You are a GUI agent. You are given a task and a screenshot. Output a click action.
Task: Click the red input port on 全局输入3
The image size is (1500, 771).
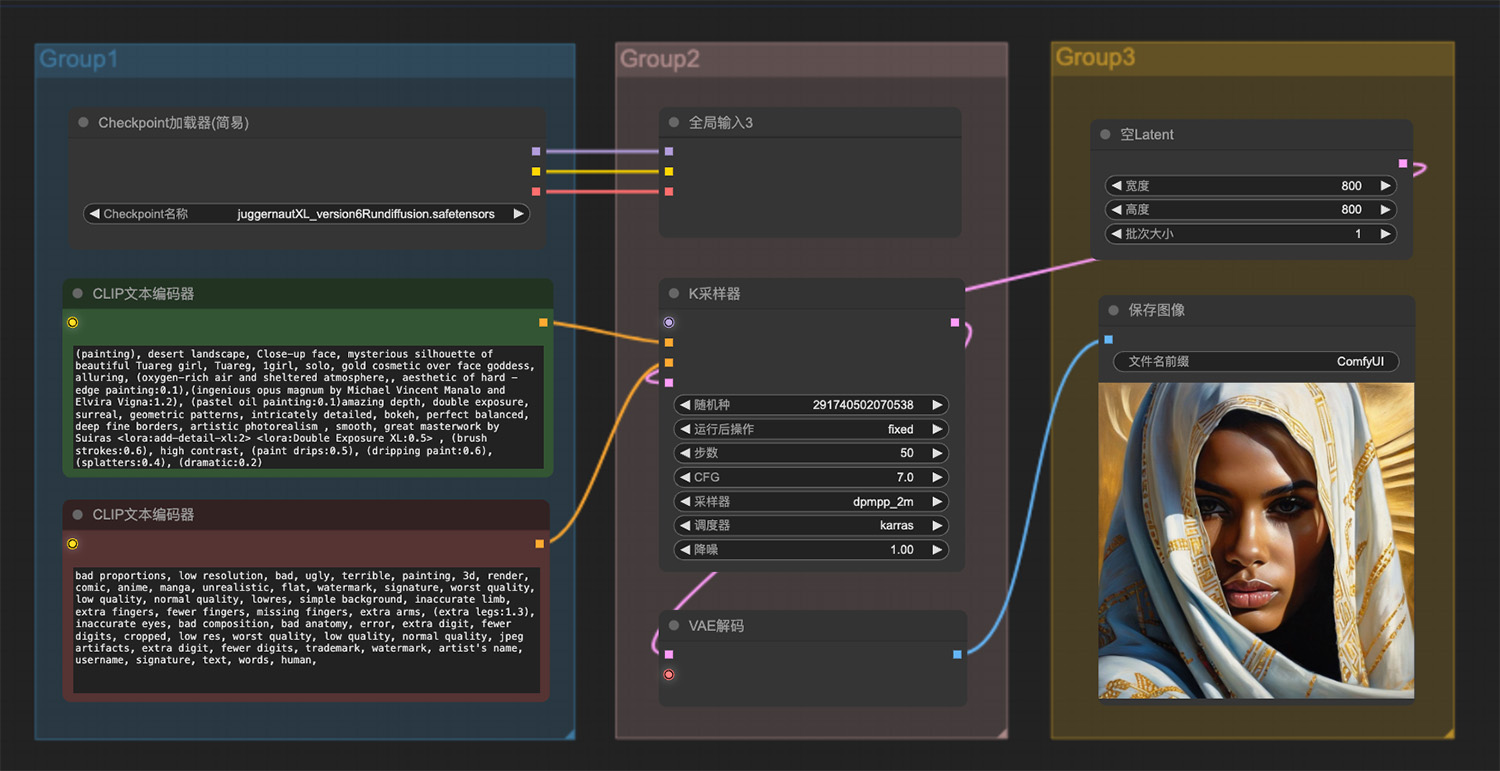pyautogui.click(x=669, y=192)
